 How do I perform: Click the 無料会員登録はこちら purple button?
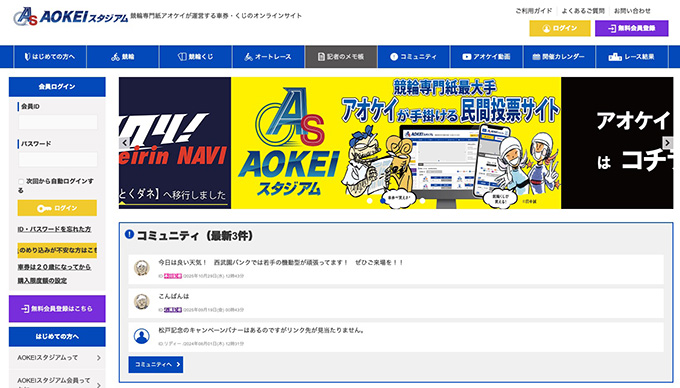57,309
